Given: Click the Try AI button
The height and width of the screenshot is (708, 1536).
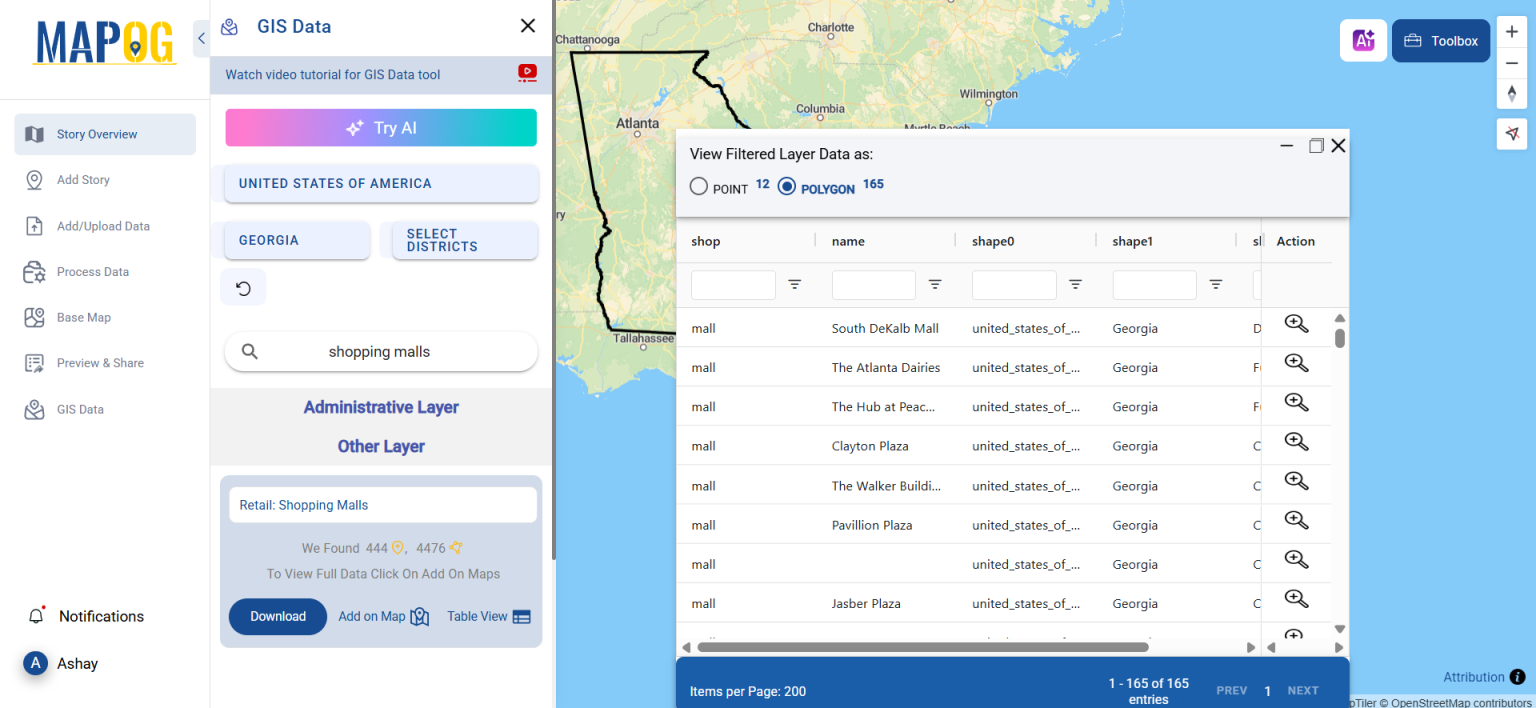Looking at the screenshot, I should point(380,128).
